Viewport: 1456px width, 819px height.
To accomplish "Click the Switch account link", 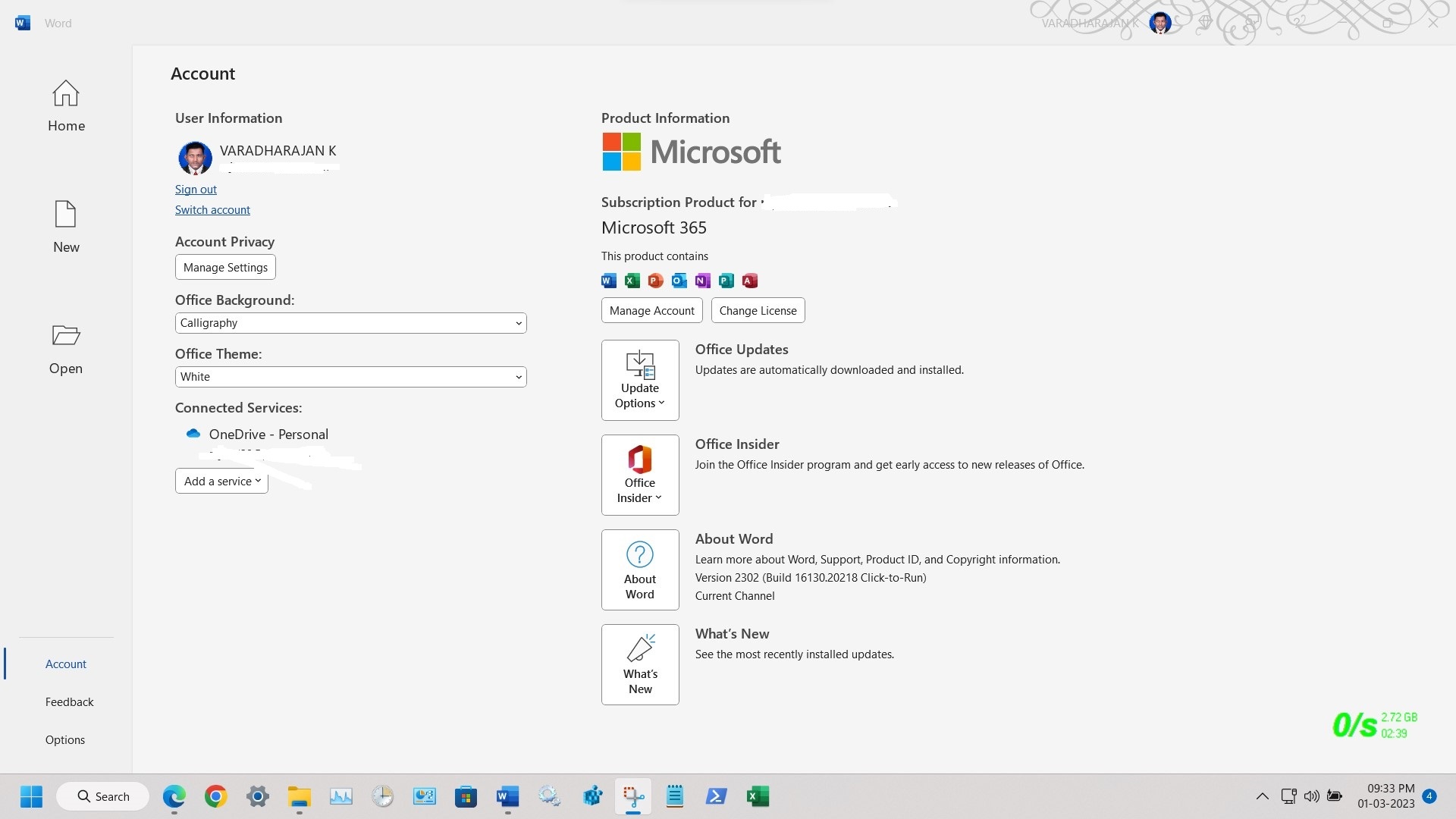I will pos(212,210).
